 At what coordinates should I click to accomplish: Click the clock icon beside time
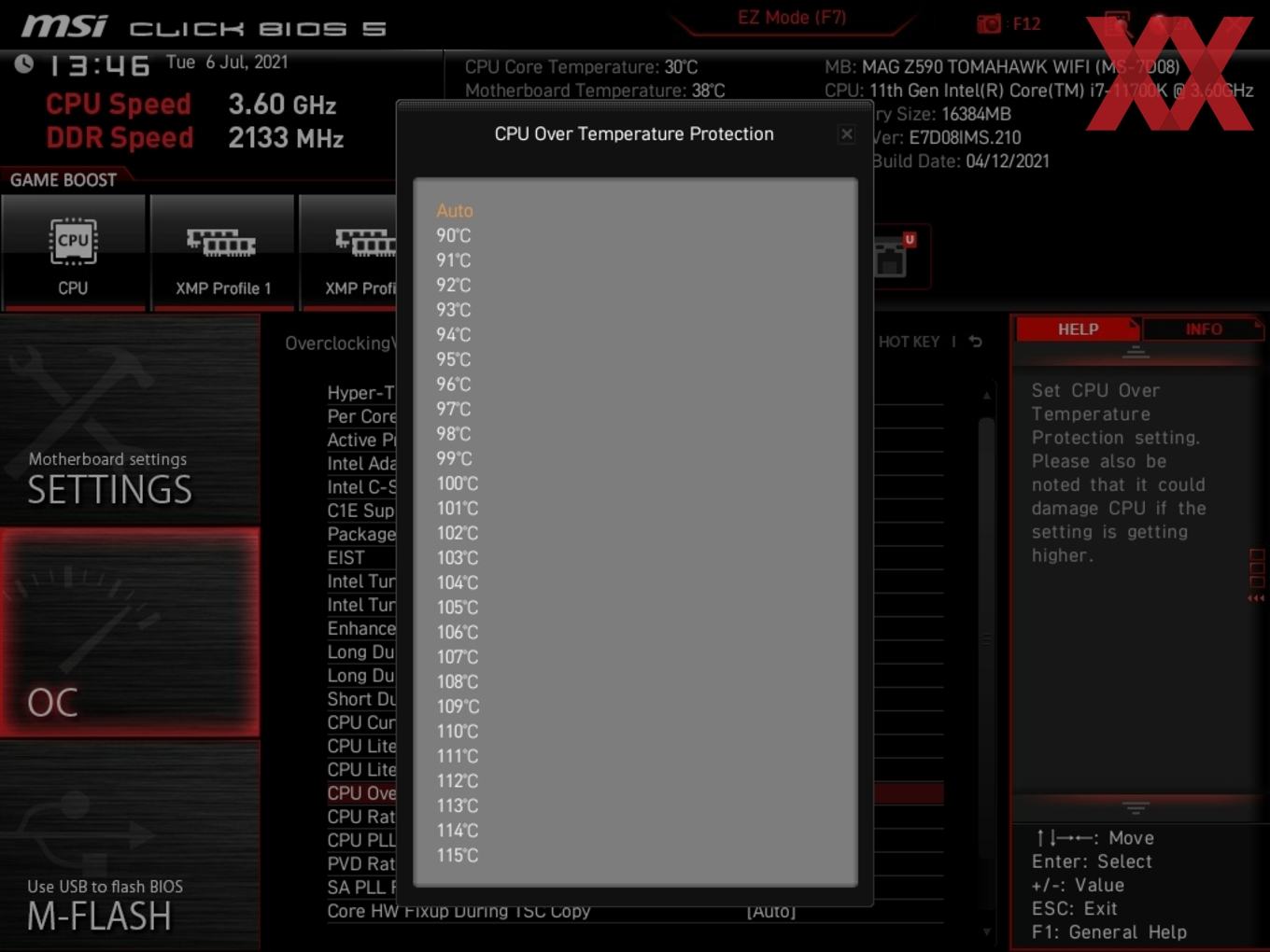pyautogui.click(x=24, y=63)
